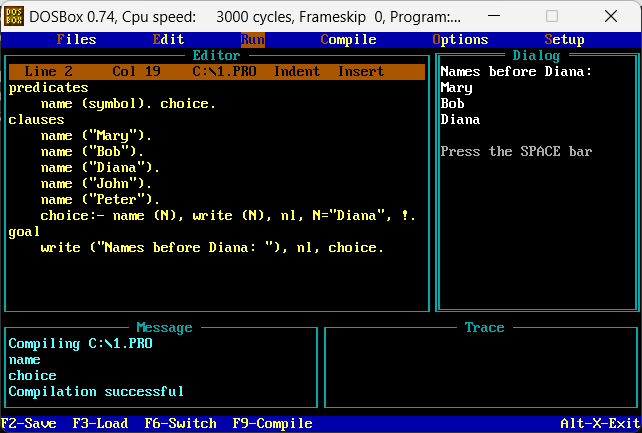Click the 'clauses' keyword line
The image size is (642, 433).
pos(36,120)
